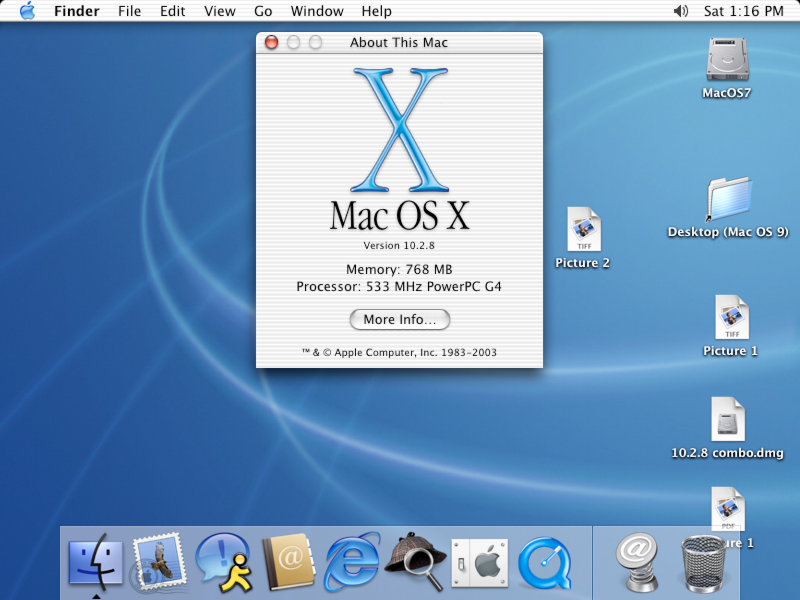The image size is (800, 600).
Task: Open the File menu
Action: pyautogui.click(x=129, y=11)
